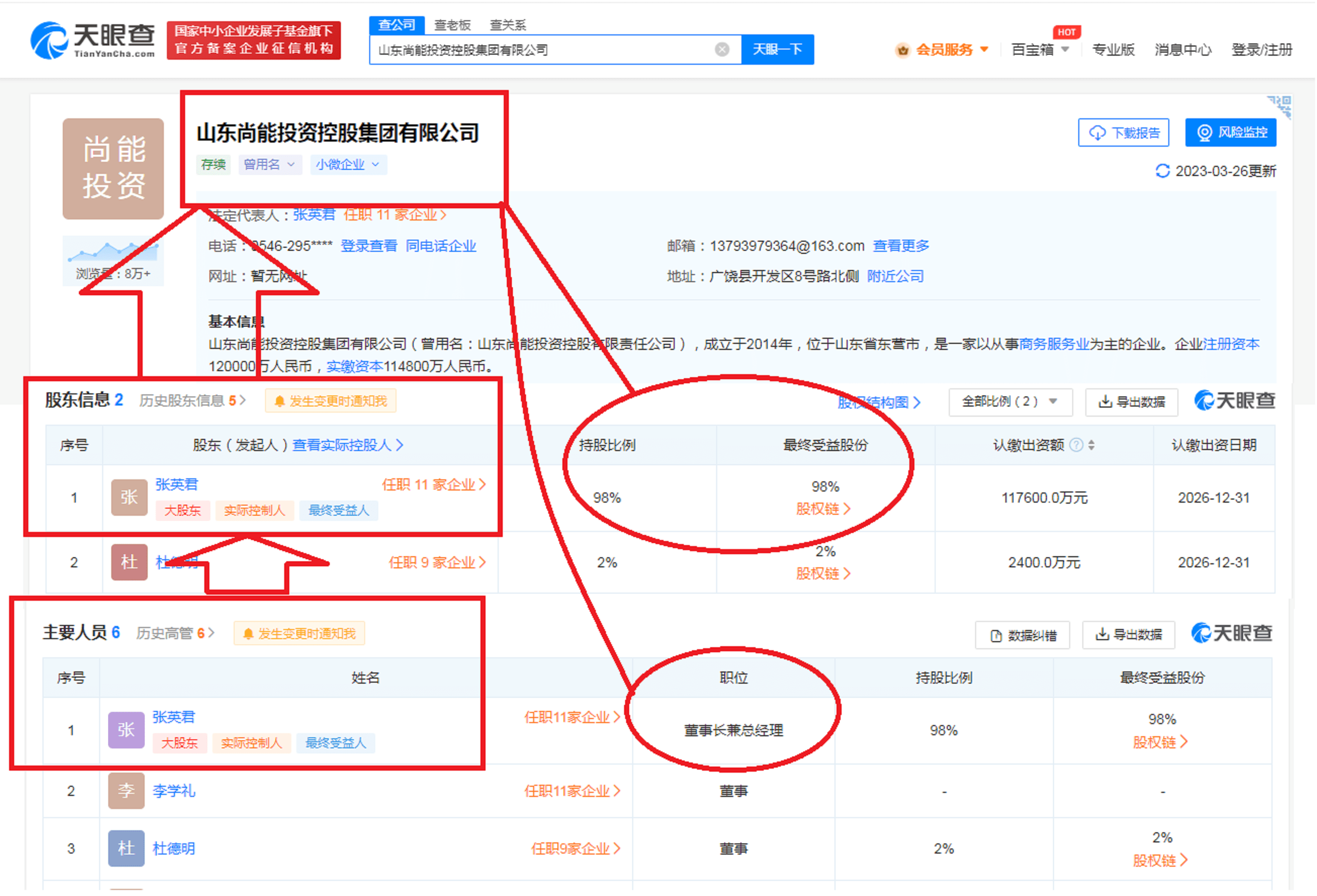The width and height of the screenshot is (1317, 896).
Task: Click the purple 张 avatar in 主要人员
Action: [126, 731]
